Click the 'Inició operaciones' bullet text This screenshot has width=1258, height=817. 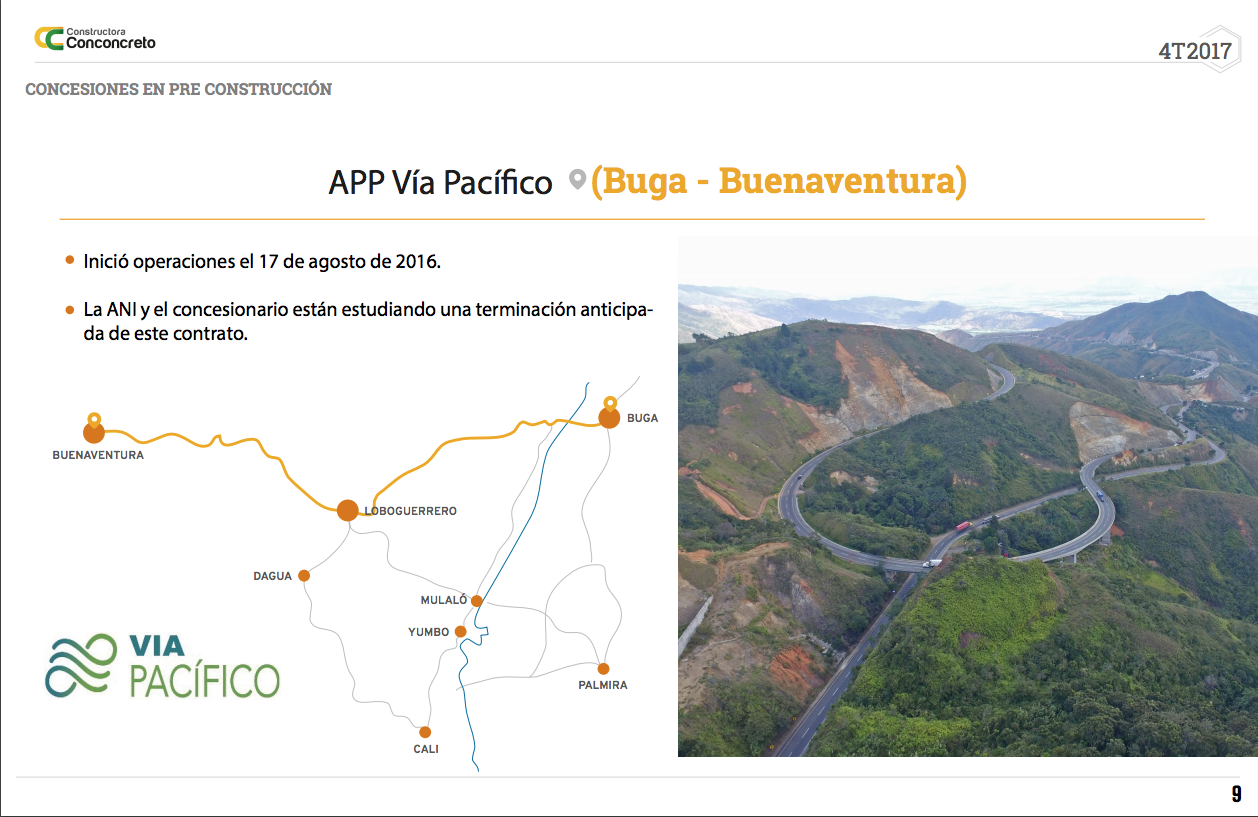coord(262,261)
